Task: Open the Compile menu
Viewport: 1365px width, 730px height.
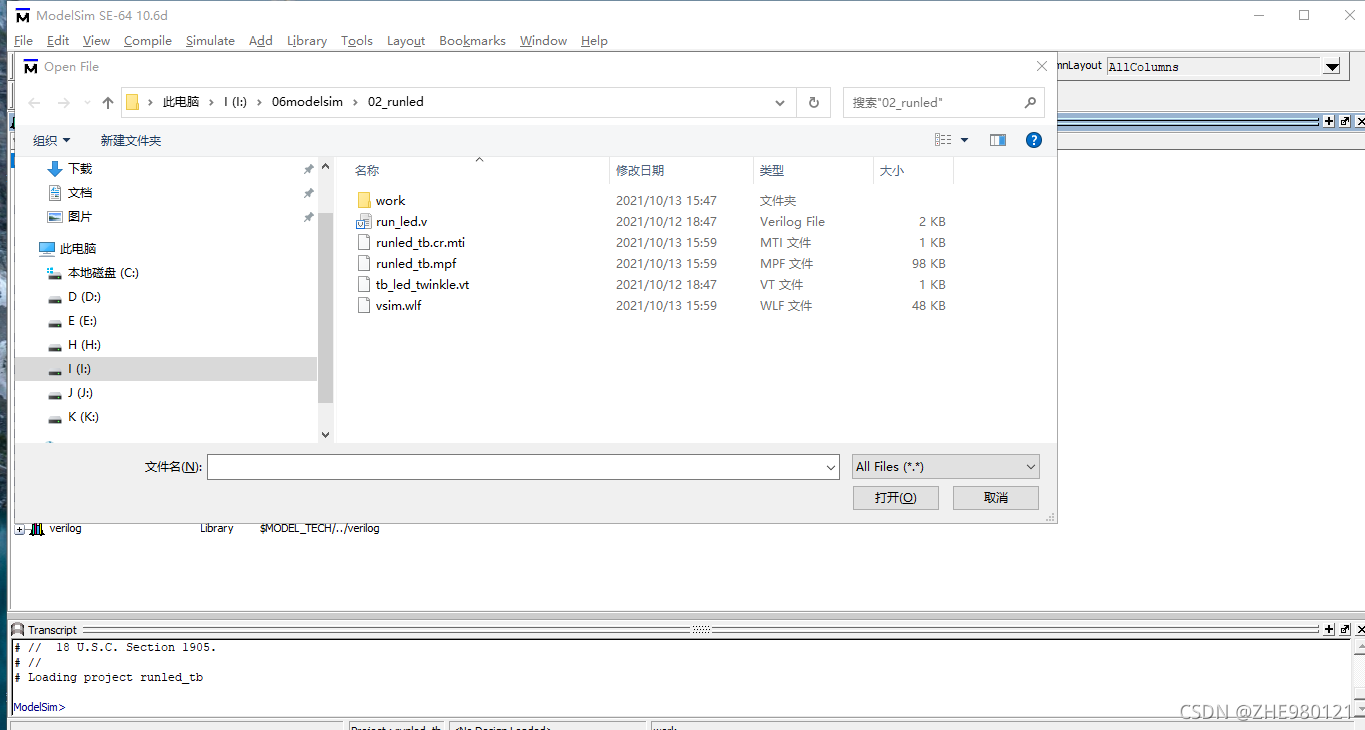Action: tap(148, 41)
